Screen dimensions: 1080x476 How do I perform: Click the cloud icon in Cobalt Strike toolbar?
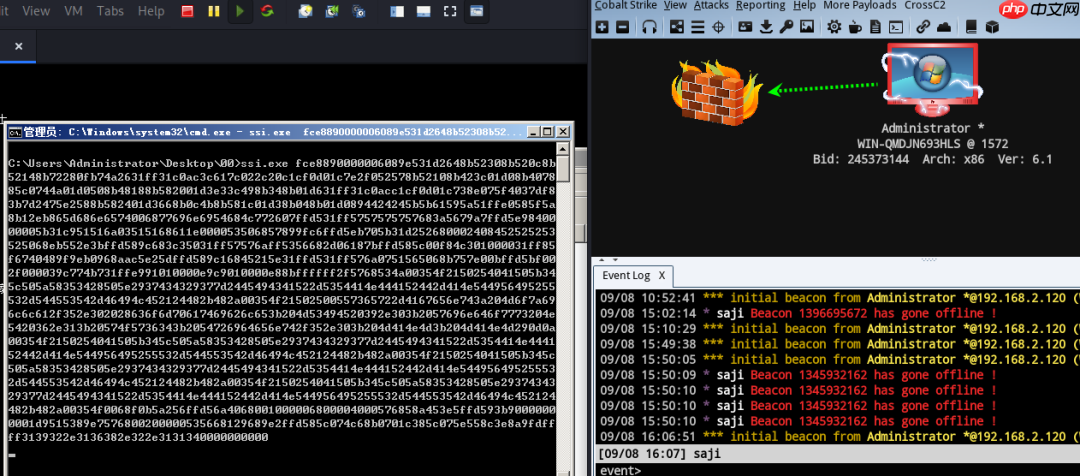point(945,27)
